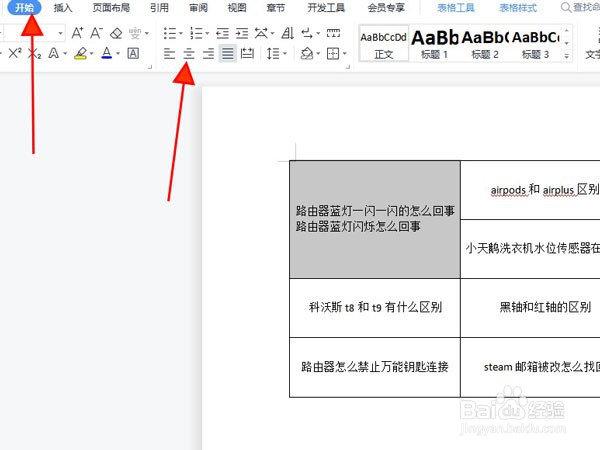Expand the styles gallery
Screen dimensions: 600x450
pos(567,56)
